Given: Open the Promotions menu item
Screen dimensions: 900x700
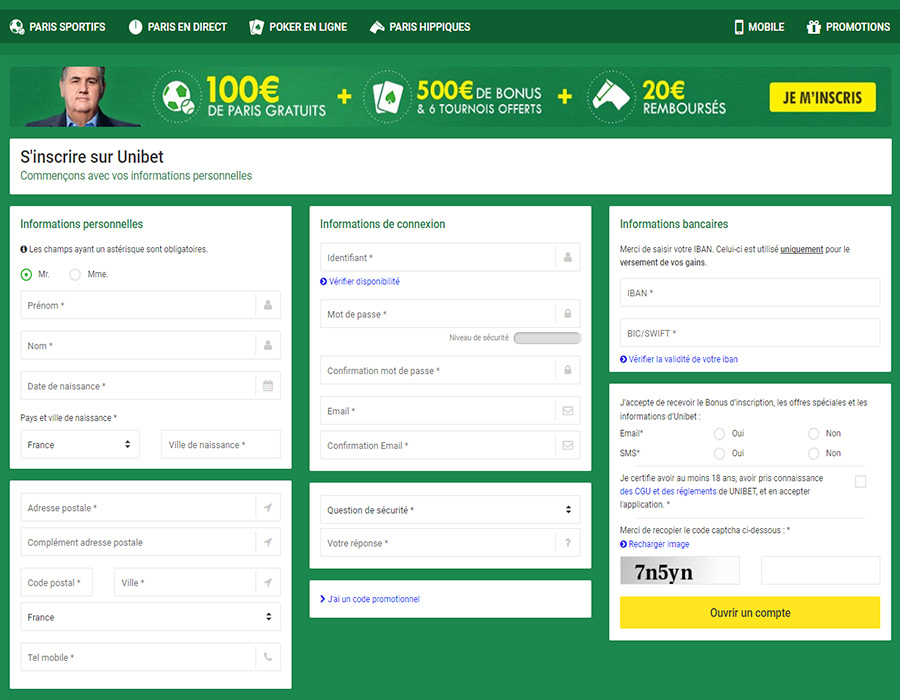Looking at the screenshot, I should pos(848,27).
